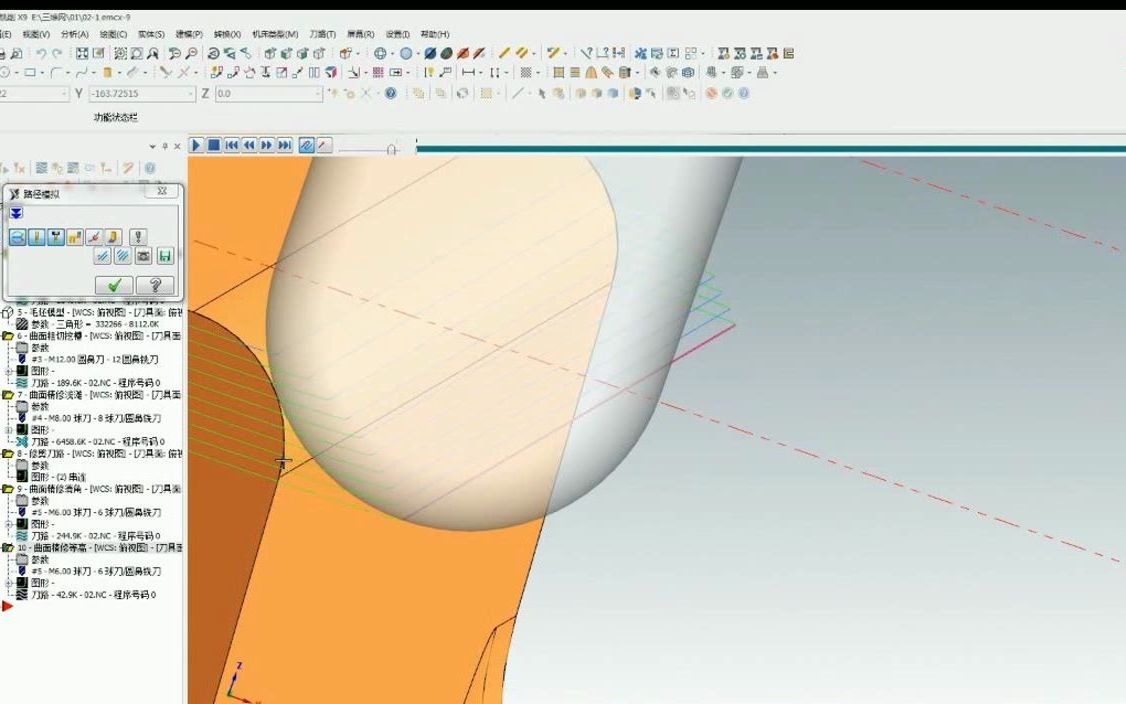Toggle display rapid moves in 路径模拟
Viewport: 1126px width, 704px height.
pyautogui.click(x=75, y=236)
